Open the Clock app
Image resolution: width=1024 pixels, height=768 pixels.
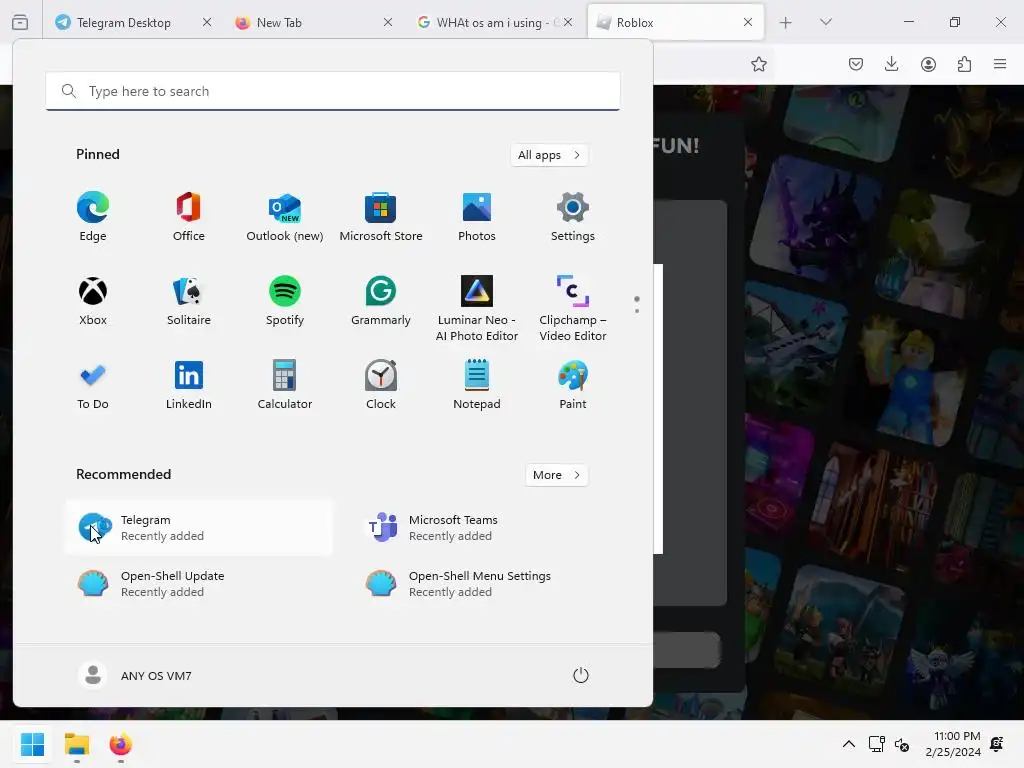381,385
